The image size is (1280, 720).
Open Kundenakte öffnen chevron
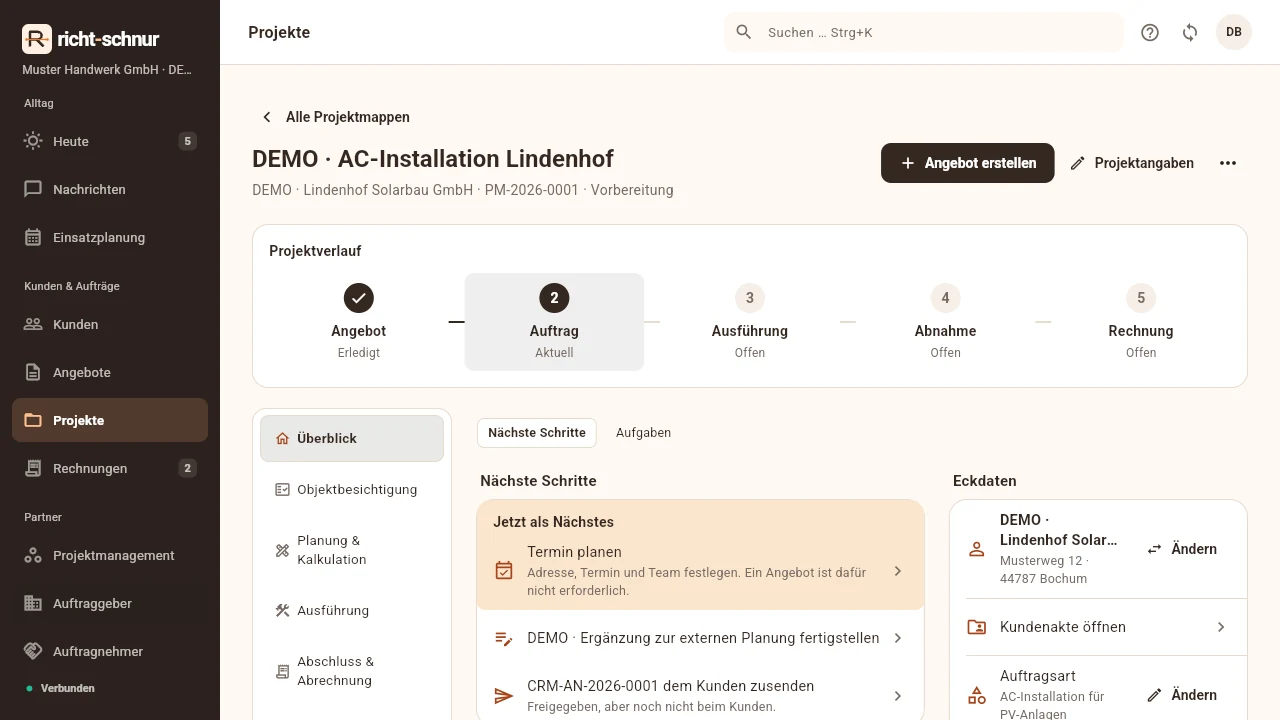(1221, 627)
